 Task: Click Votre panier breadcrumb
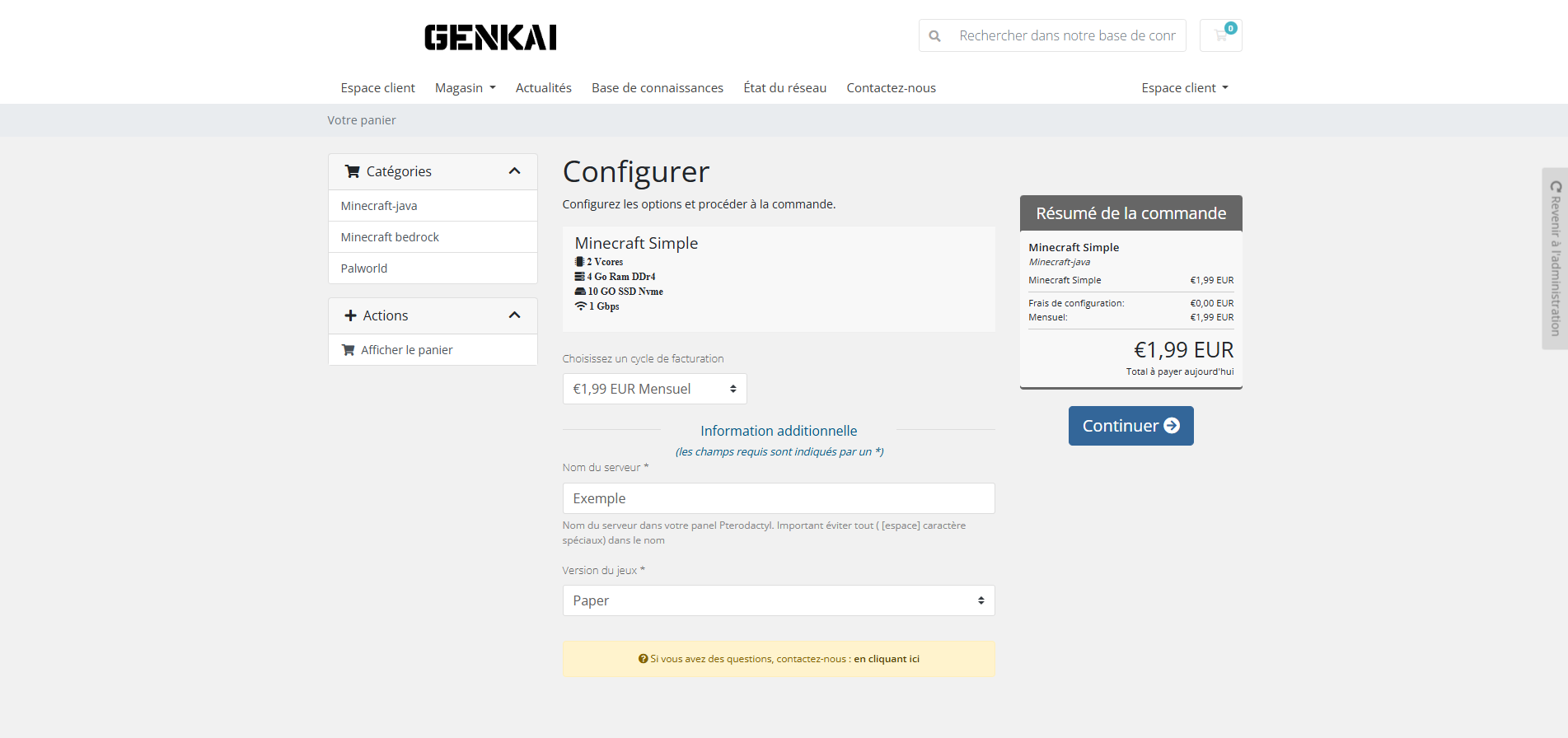(362, 120)
